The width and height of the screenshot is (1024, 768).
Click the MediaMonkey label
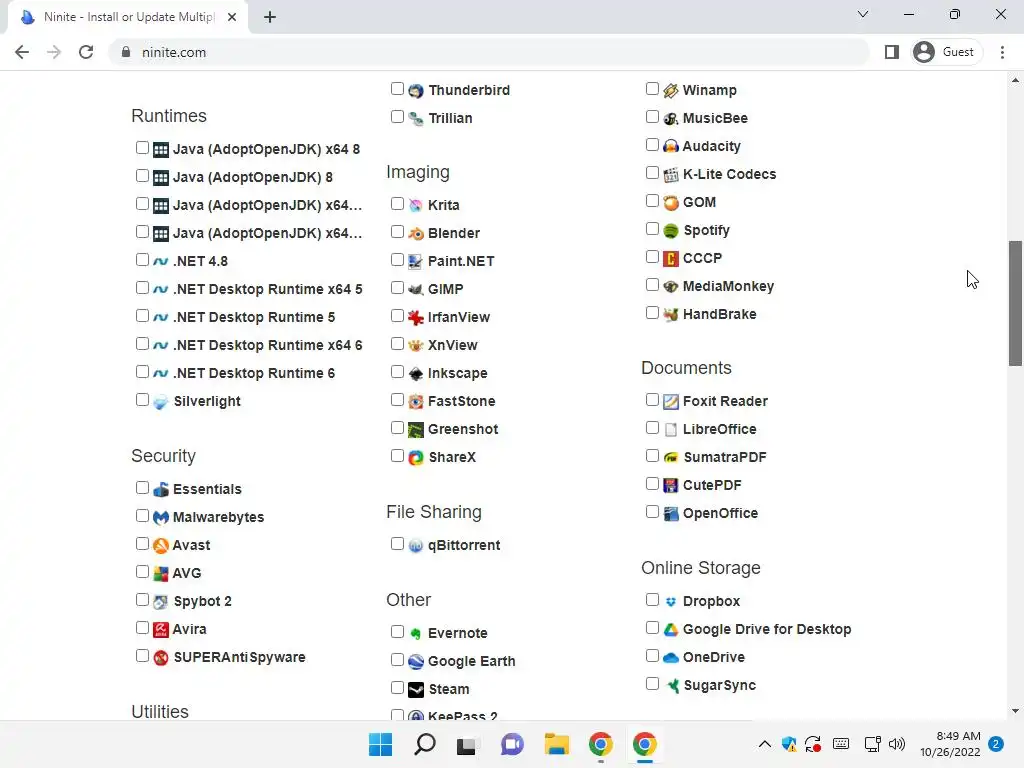tap(728, 287)
